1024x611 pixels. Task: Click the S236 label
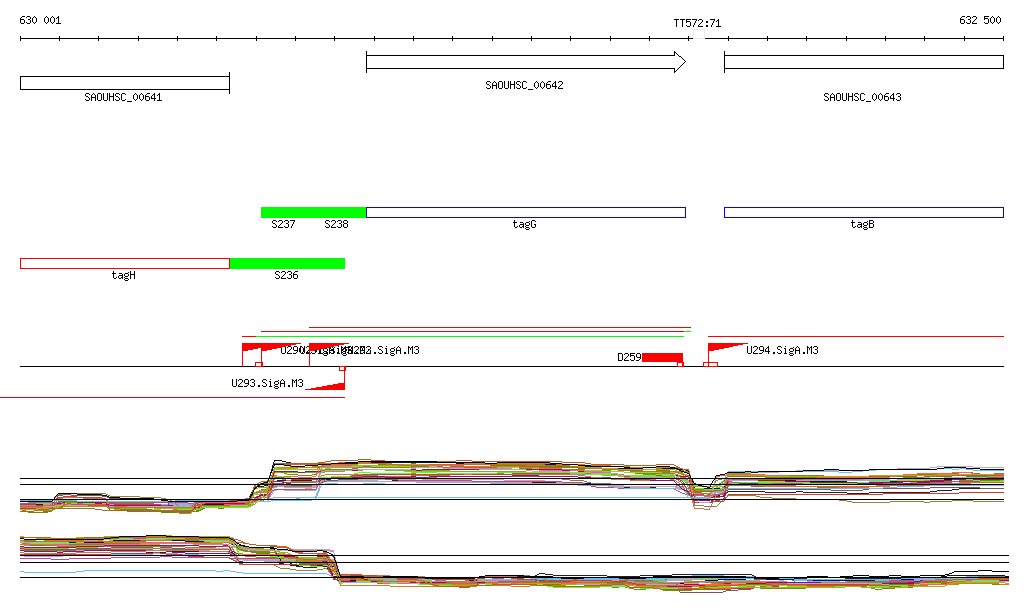click(x=286, y=275)
